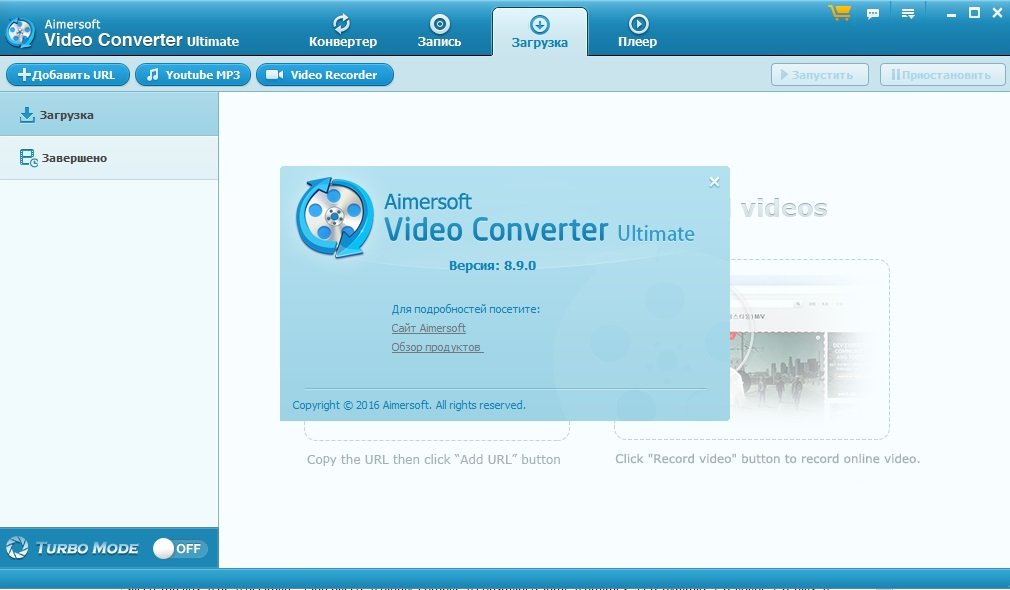The height and width of the screenshot is (590, 1010).
Task: Click the Turbo Mode spinner icon
Action: pyautogui.click(x=17, y=548)
